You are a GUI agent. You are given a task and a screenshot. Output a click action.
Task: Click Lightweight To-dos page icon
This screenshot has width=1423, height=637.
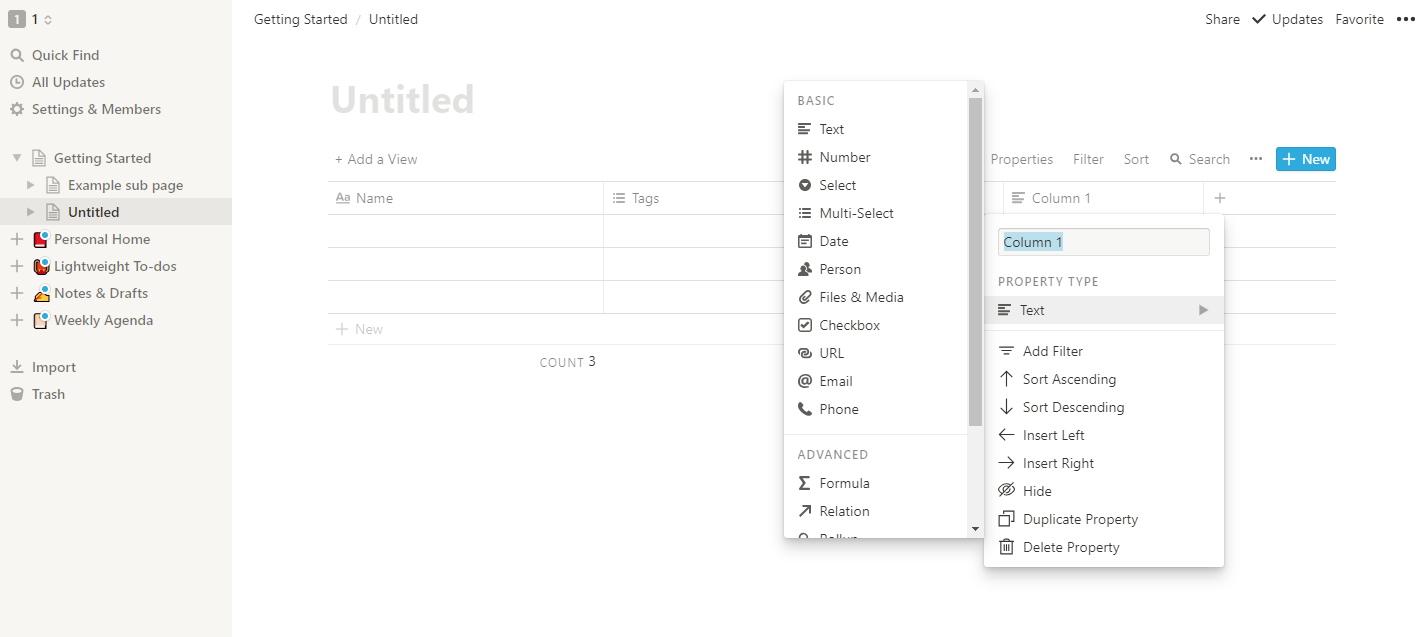click(41, 266)
